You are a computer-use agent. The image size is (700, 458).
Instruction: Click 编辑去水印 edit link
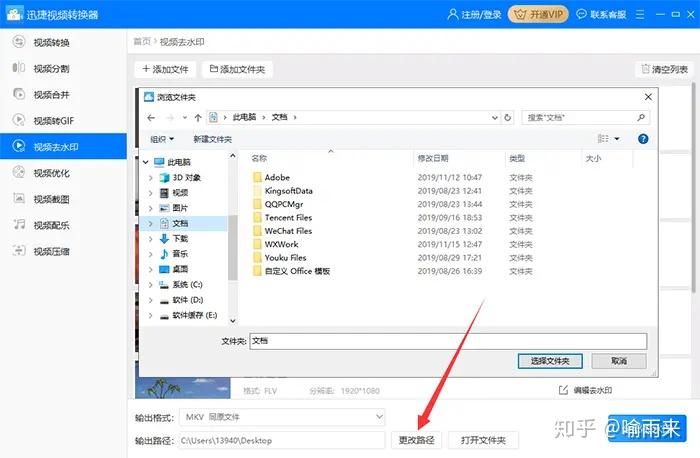pos(585,391)
